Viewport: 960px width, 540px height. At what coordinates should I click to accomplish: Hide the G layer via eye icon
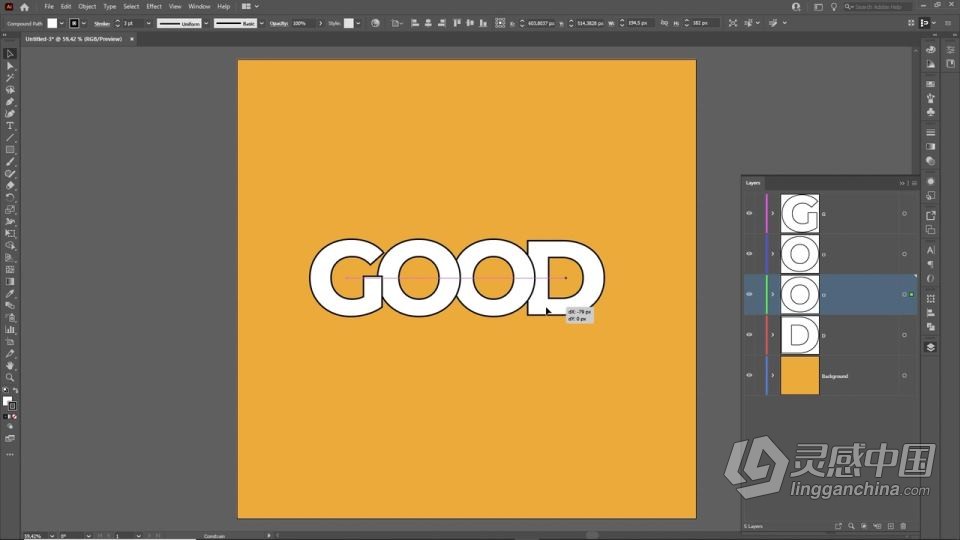(x=749, y=213)
